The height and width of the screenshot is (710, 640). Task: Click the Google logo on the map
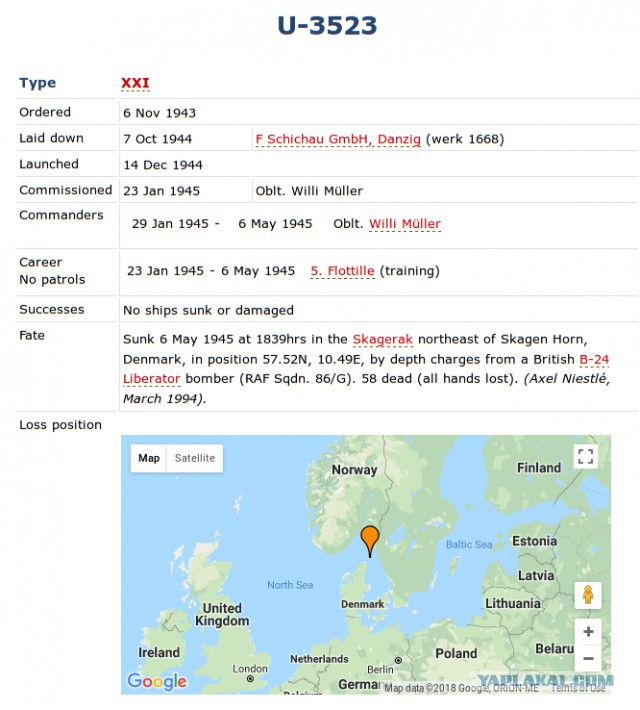coord(157,681)
